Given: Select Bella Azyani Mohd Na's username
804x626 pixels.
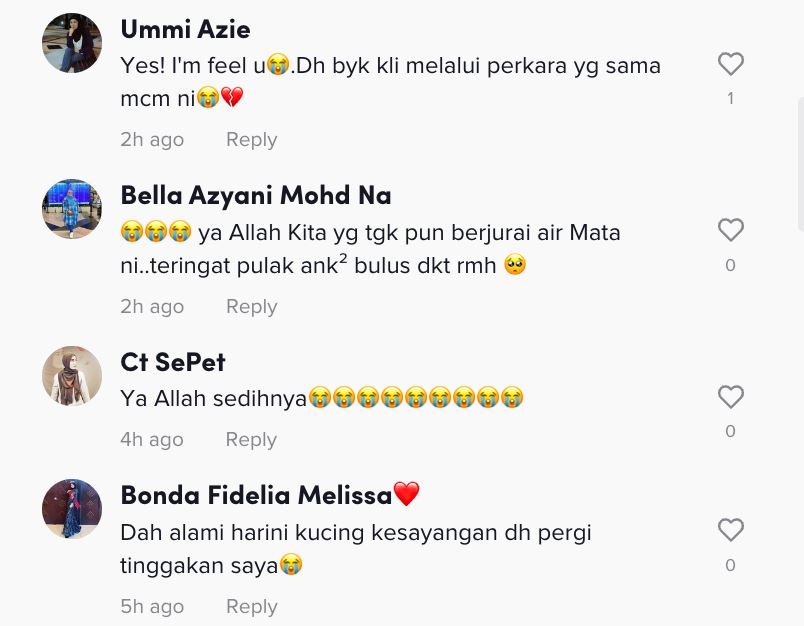Looking at the screenshot, I should (256, 195).
